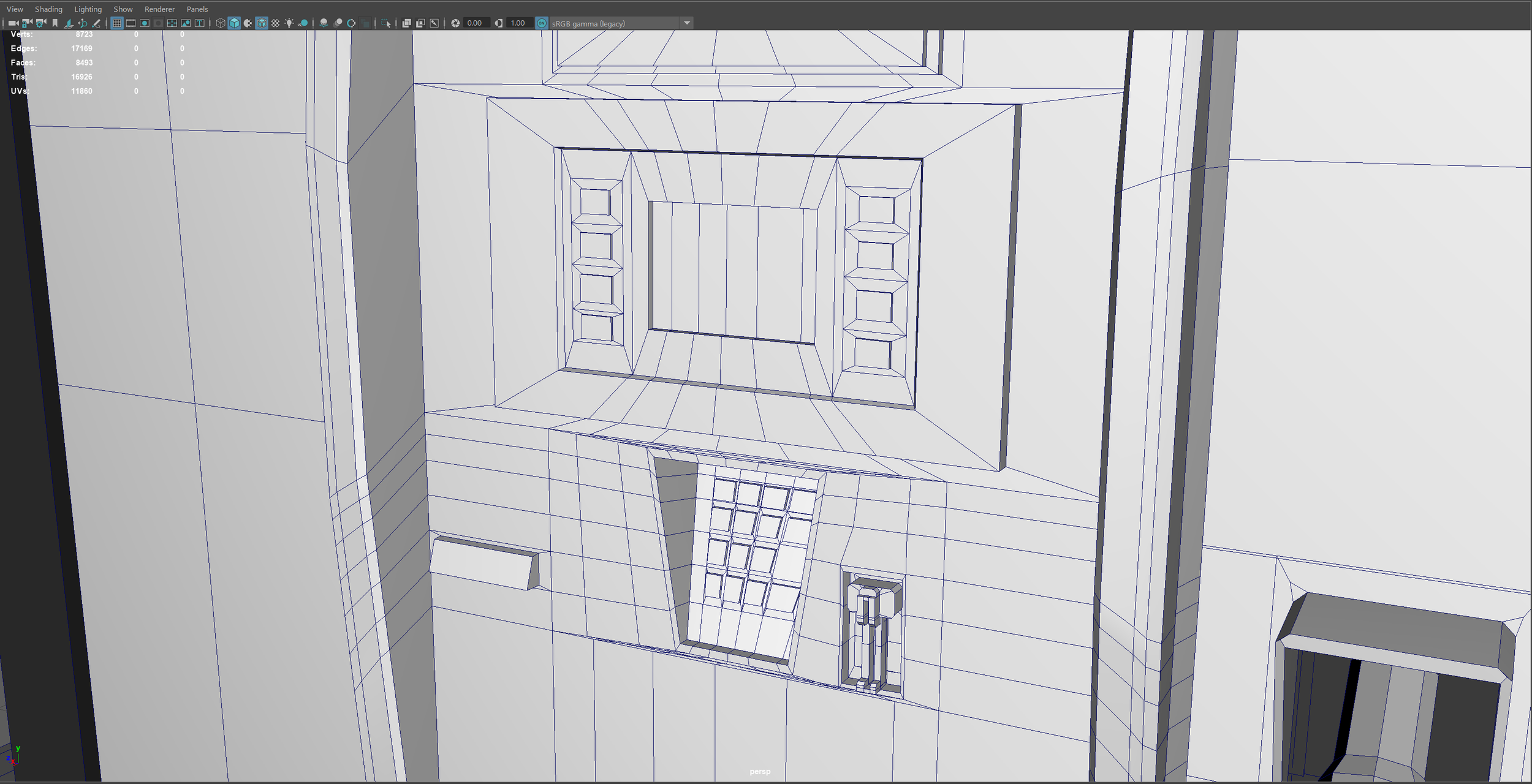
Task: Open the Shading menu
Action: coord(48,9)
